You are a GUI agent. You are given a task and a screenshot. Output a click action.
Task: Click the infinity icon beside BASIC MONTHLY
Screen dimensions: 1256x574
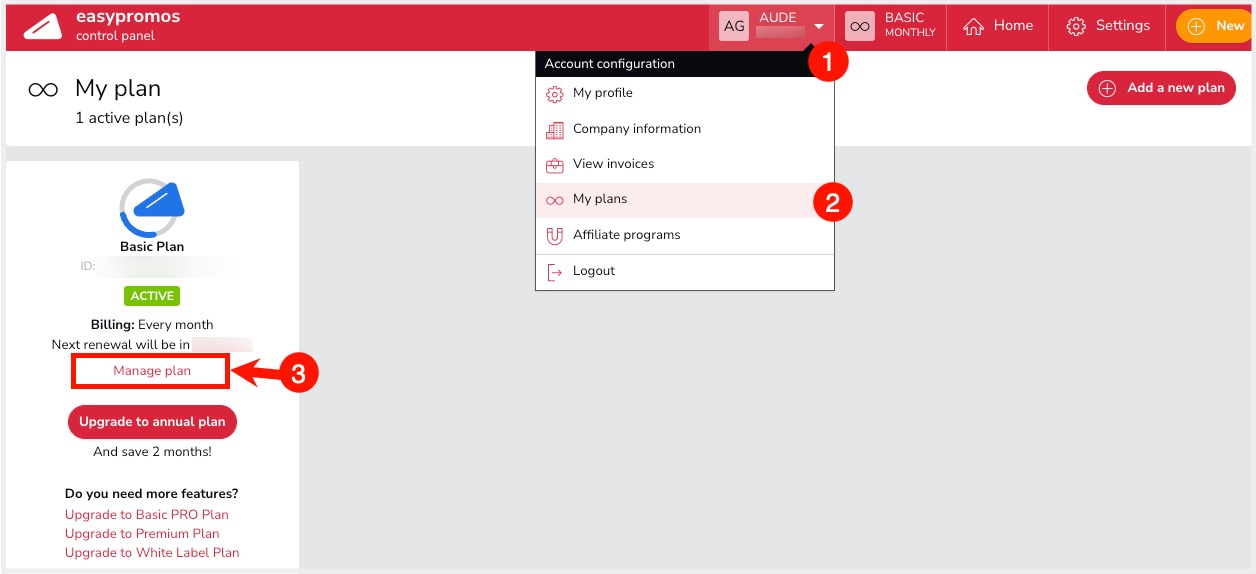860,26
